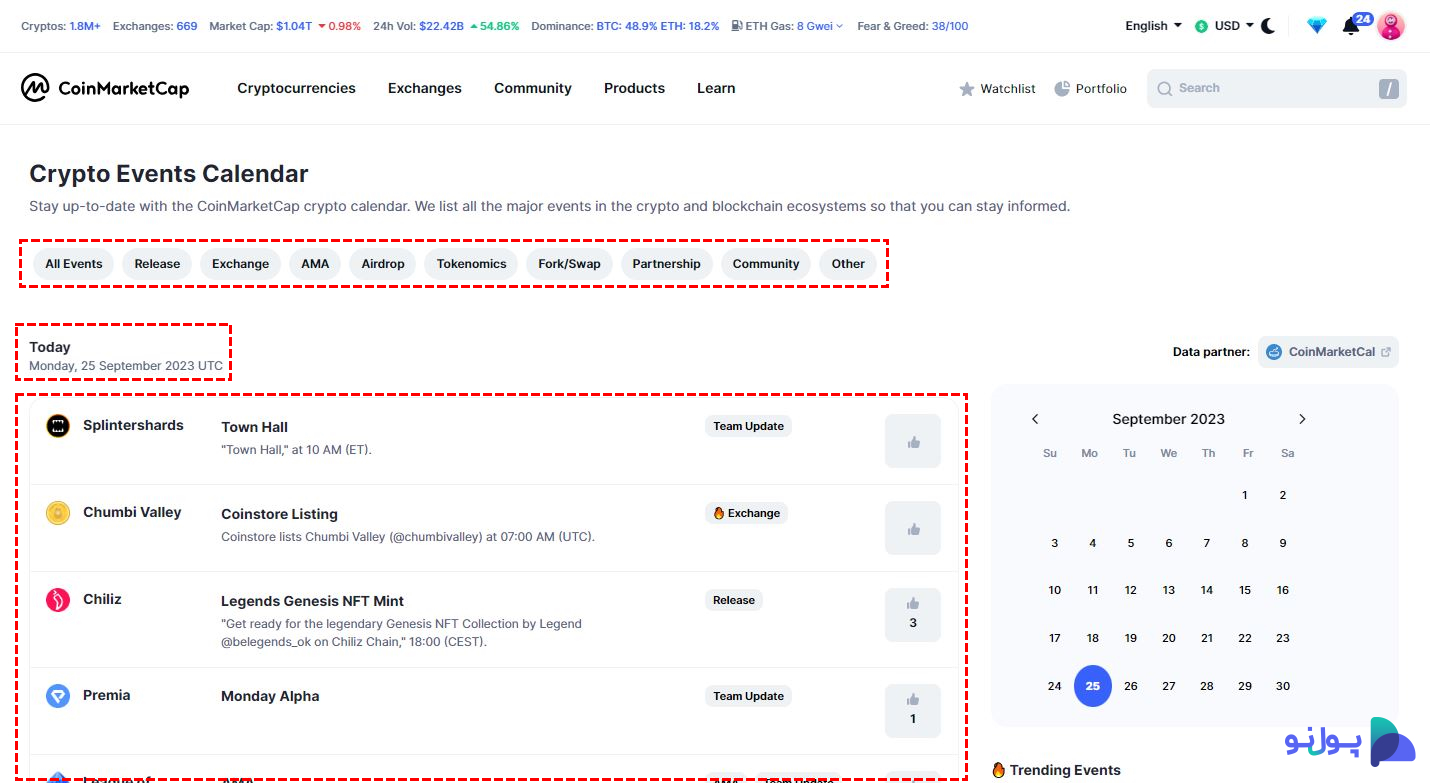Select September 30 in calendar
Screen dimensions: 1430x783
1283,686
